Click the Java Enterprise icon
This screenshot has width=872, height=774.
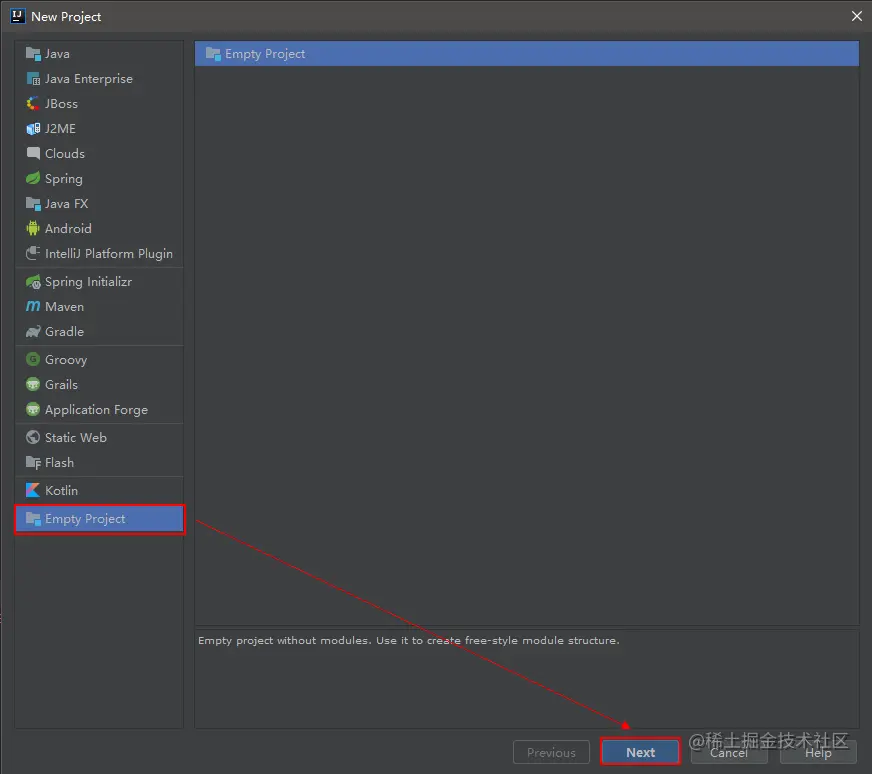[x=33, y=79]
